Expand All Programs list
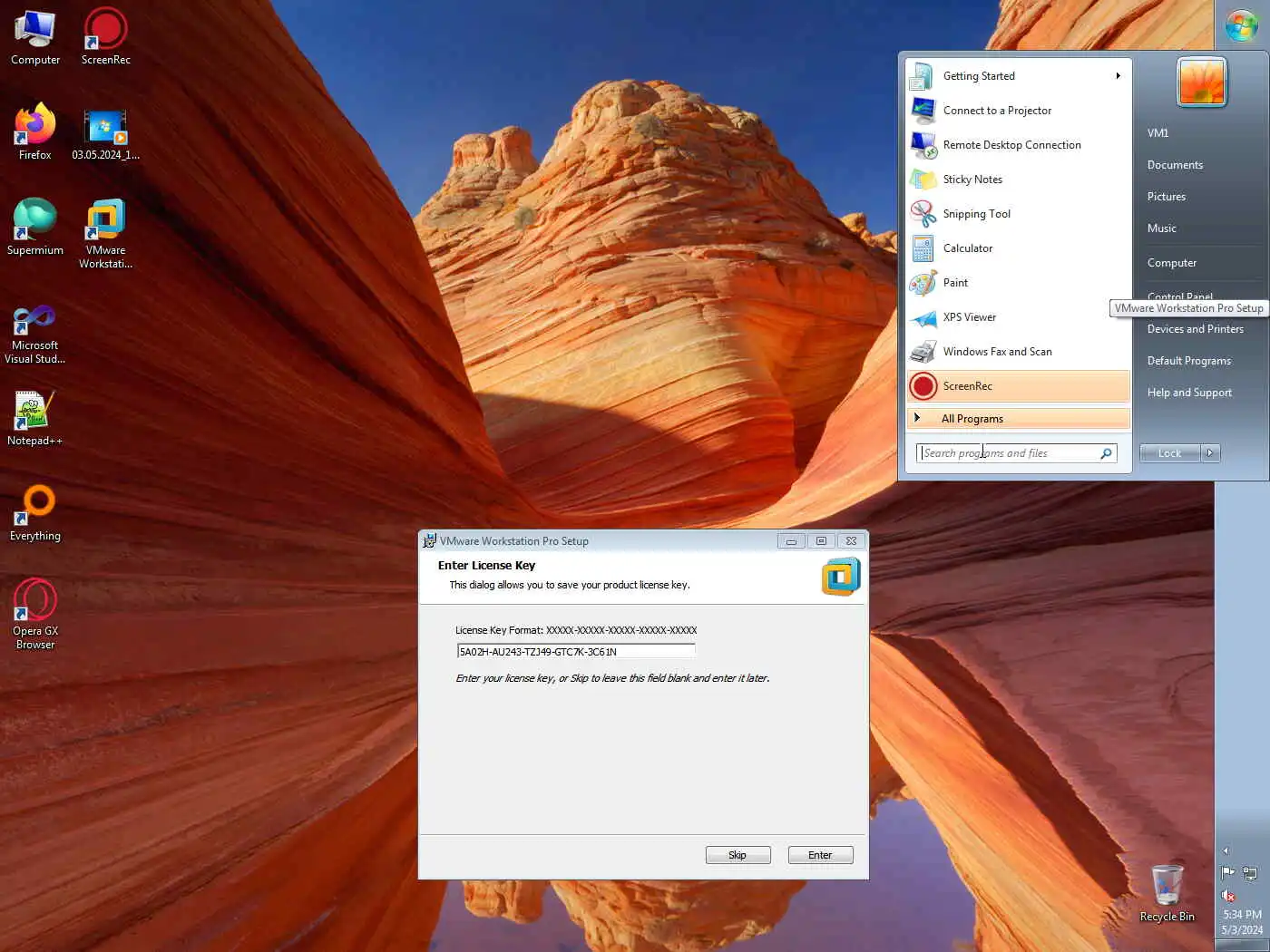Screen dimensions: 1270x952 [1018, 419]
